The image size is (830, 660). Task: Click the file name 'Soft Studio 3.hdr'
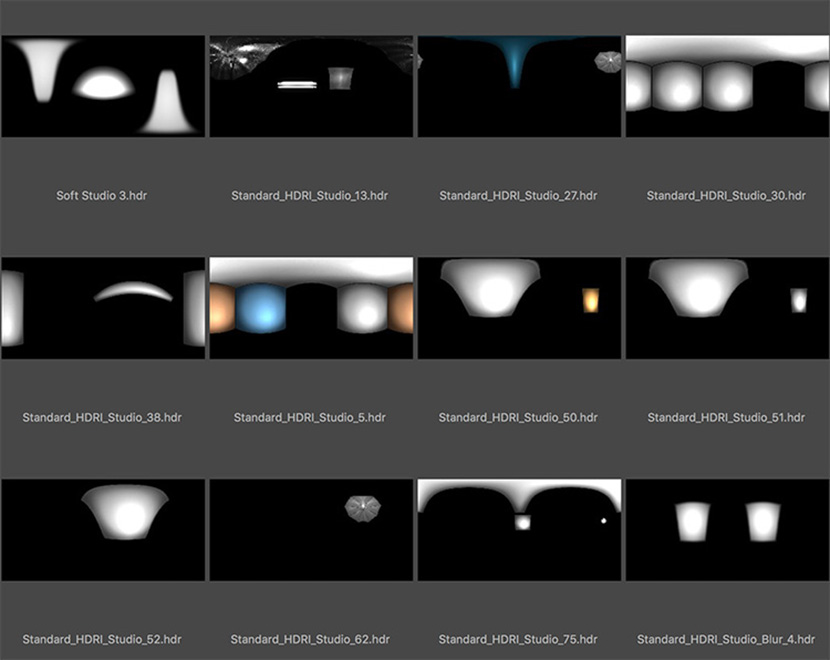102,195
